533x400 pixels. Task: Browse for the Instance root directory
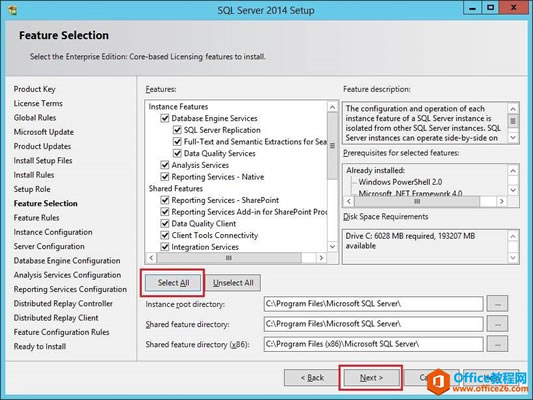(x=497, y=304)
